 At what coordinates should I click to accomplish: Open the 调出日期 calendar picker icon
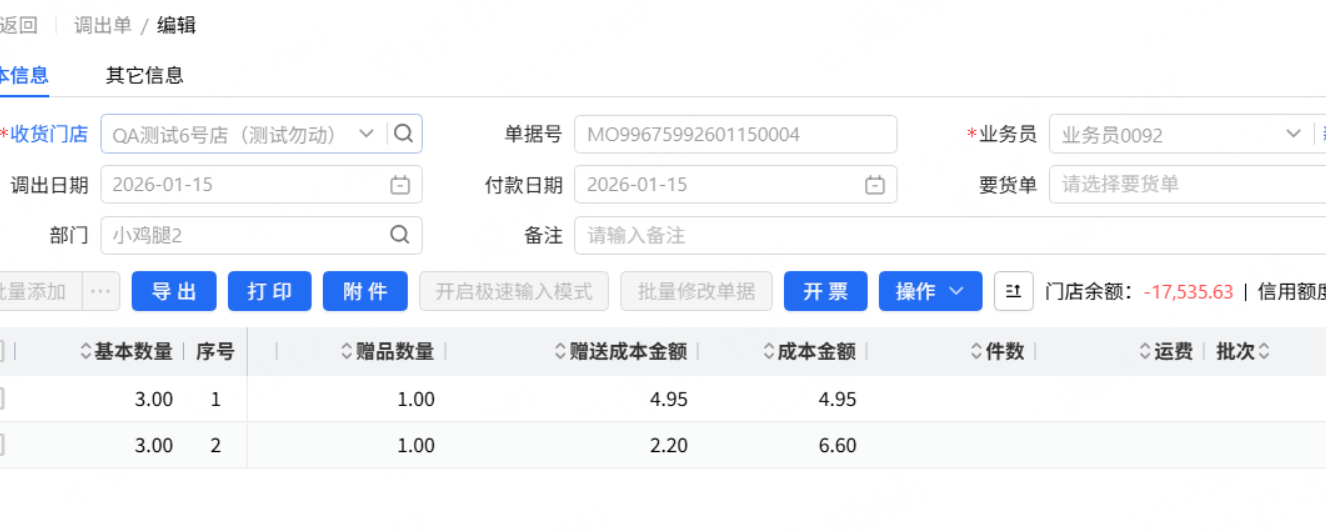(x=399, y=185)
